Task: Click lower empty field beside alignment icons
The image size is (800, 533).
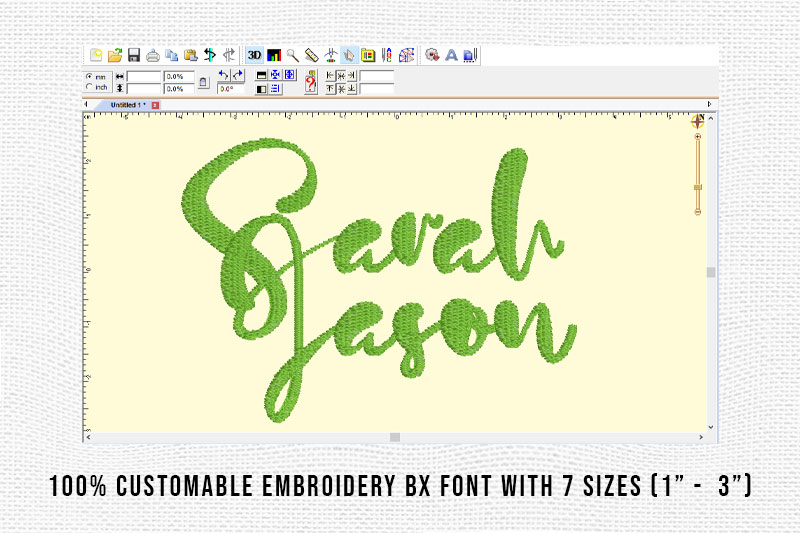Action: tap(377, 89)
